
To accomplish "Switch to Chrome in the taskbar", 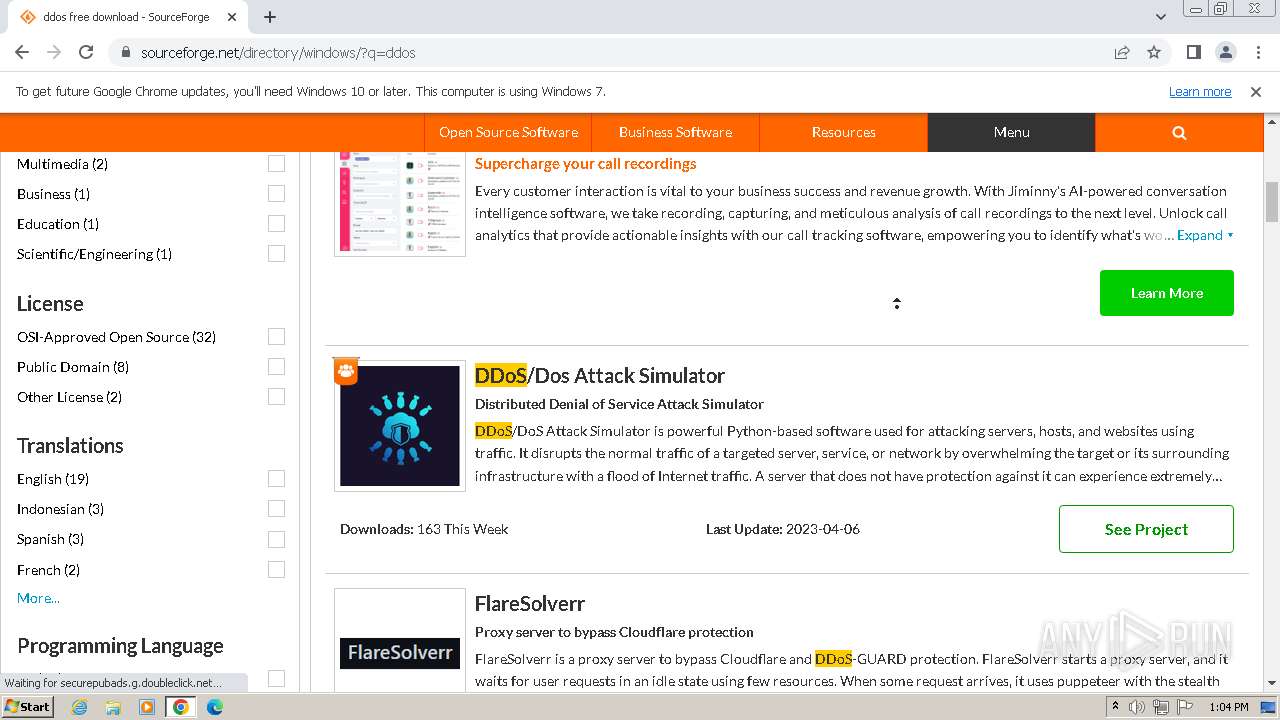I will 181,707.
